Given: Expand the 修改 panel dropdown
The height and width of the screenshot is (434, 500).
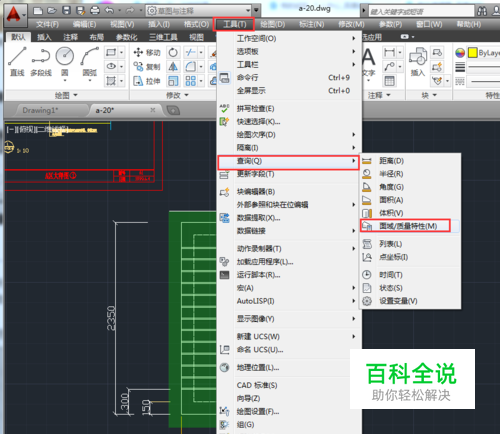Looking at the screenshot, I should pyautogui.click(x=177, y=95).
